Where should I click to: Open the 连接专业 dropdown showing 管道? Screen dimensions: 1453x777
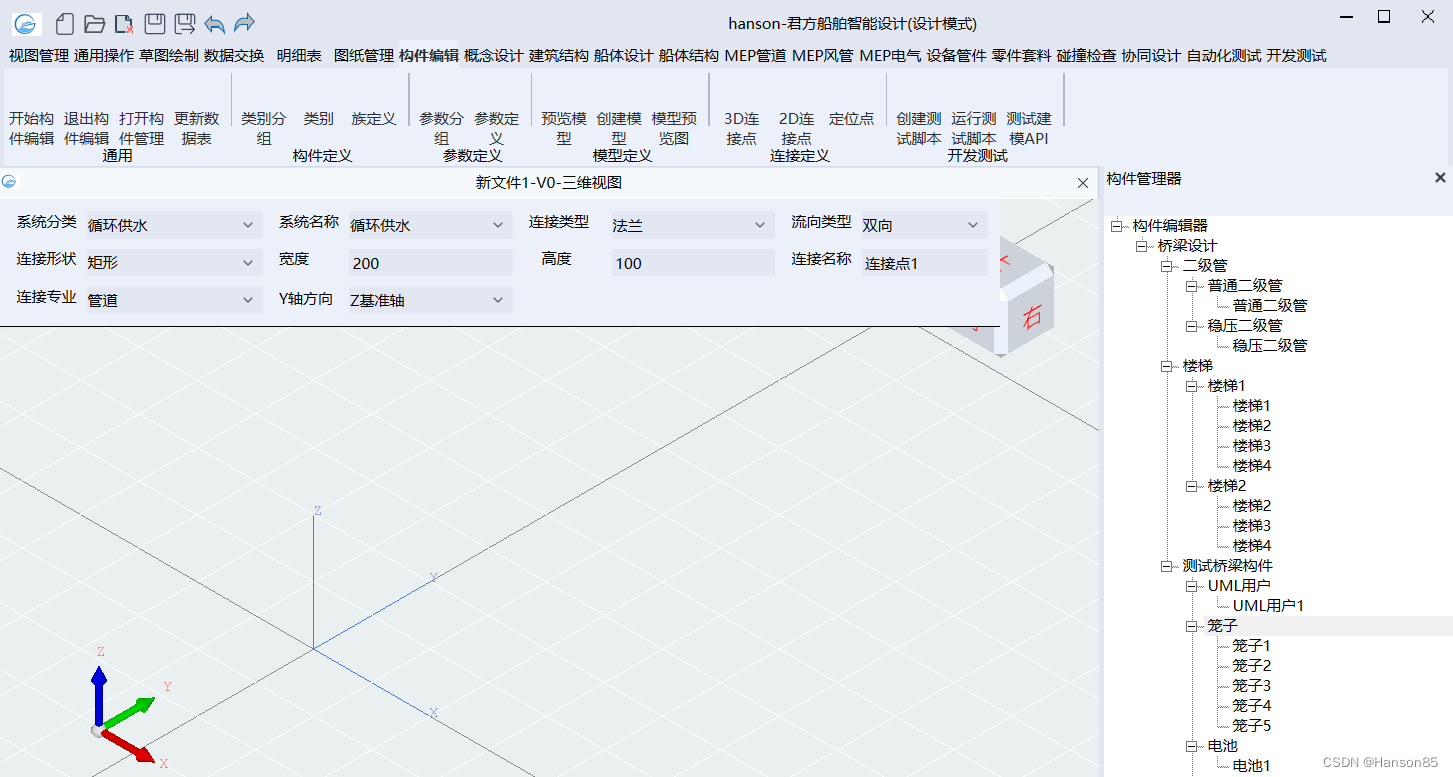point(173,300)
